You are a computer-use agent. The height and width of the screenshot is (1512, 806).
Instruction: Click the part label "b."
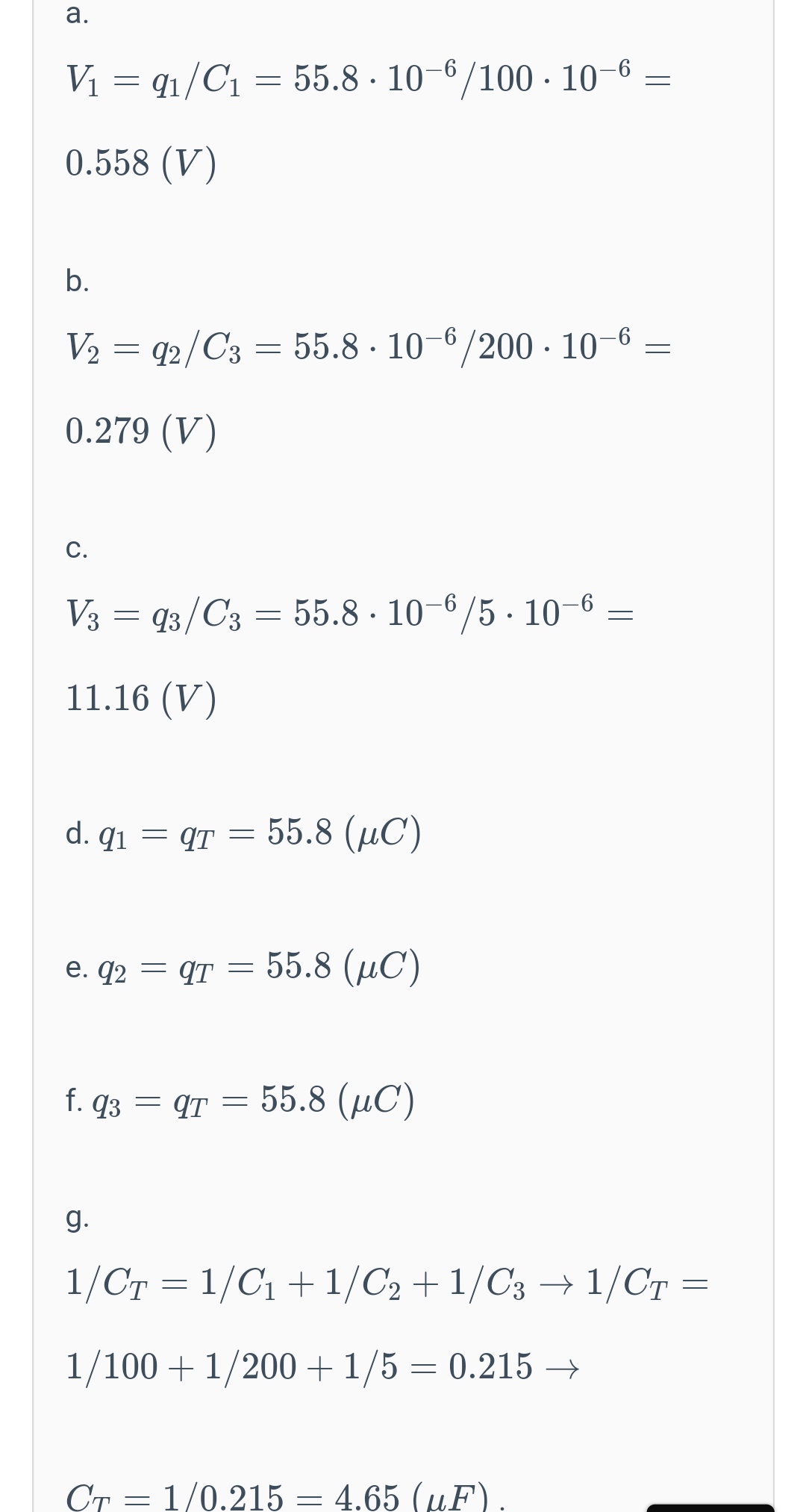77,281
